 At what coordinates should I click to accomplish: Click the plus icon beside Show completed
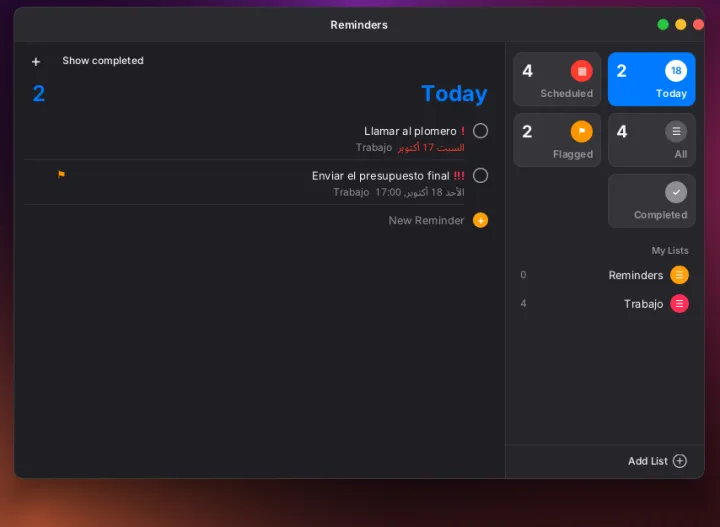click(x=36, y=62)
